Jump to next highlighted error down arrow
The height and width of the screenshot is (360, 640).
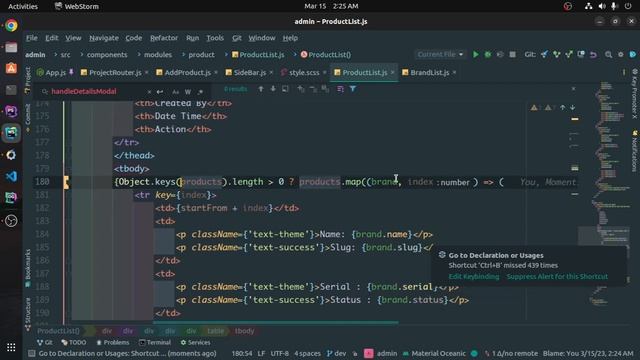[x=573, y=107]
